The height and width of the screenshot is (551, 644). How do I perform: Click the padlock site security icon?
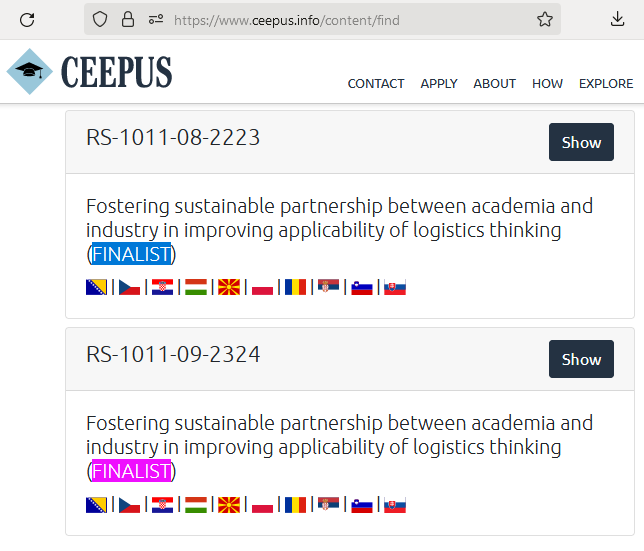pyautogui.click(x=127, y=19)
